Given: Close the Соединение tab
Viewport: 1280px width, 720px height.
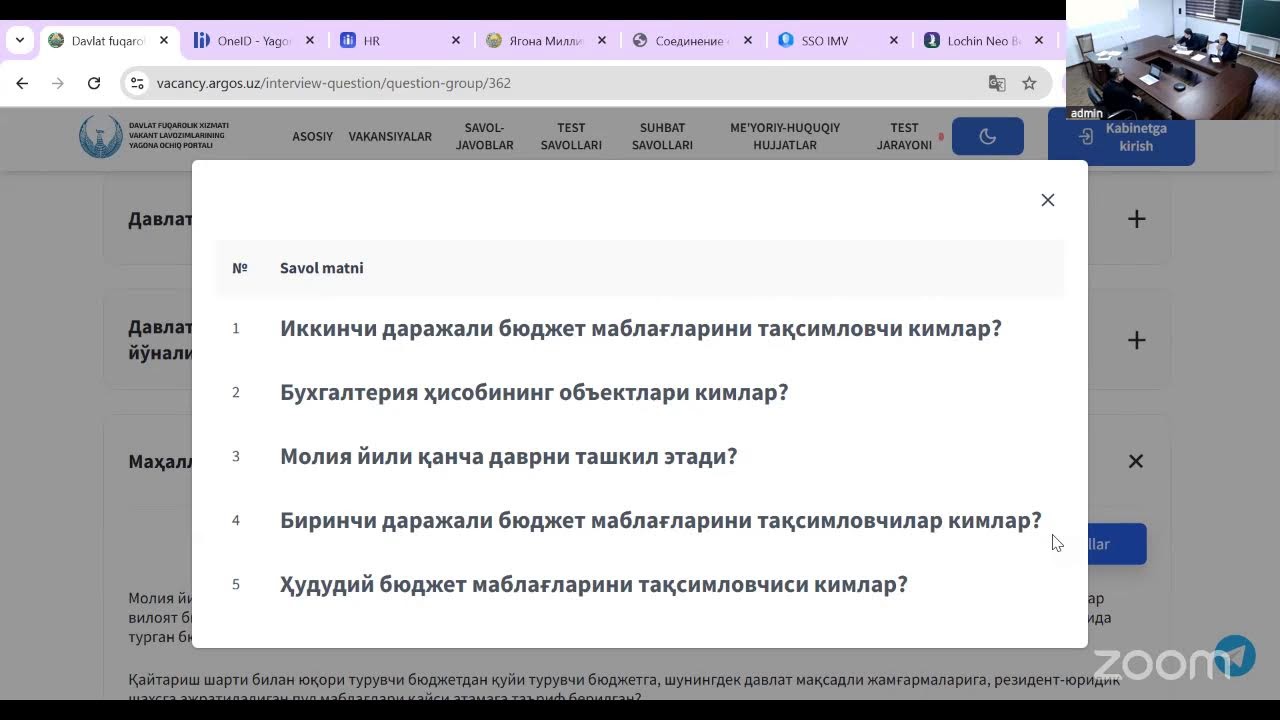Looking at the screenshot, I should coord(748,41).
